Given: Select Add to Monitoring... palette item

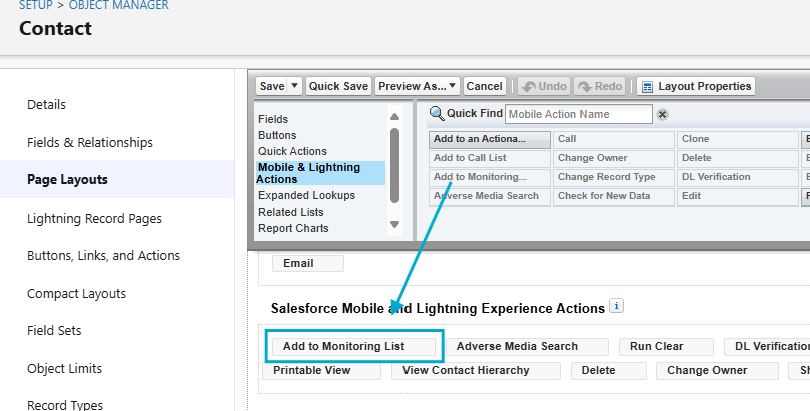Looking at the screenshot, I should (490, 178).
